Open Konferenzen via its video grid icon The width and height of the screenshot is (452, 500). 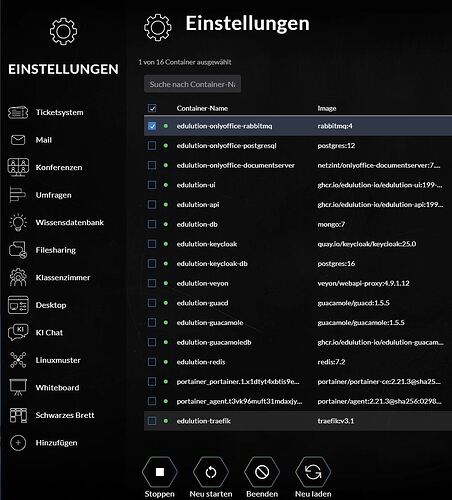point(18,167)
